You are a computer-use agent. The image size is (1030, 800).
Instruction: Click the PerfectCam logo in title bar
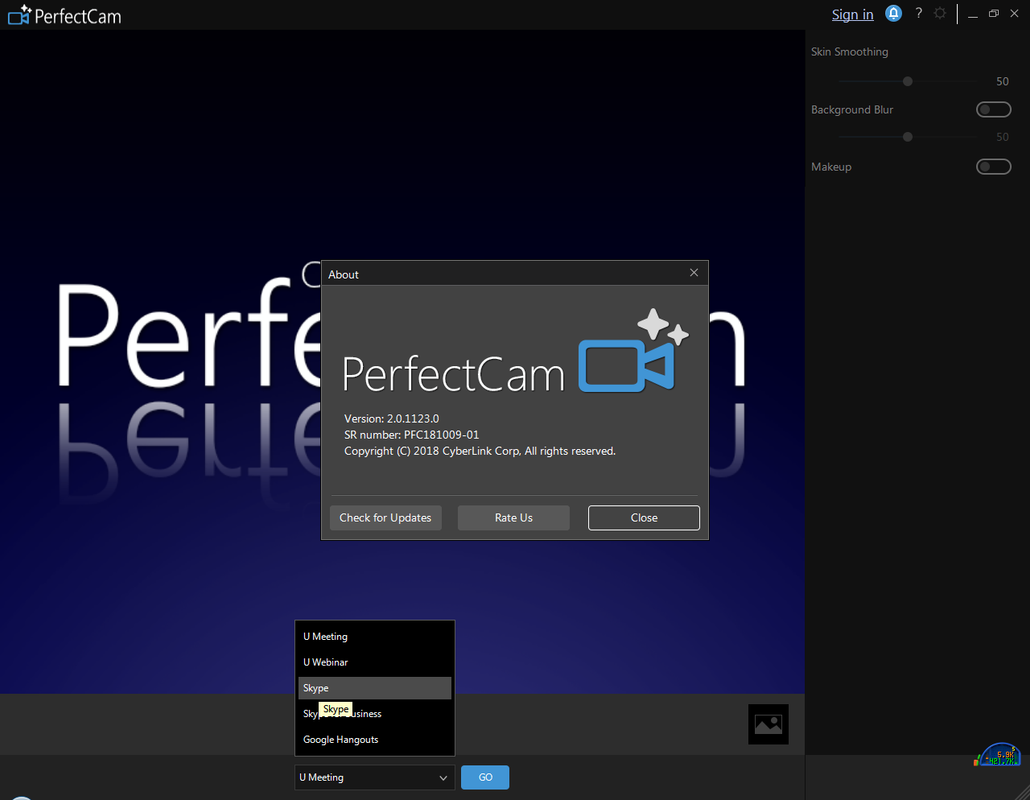click(x=64, y=15)
